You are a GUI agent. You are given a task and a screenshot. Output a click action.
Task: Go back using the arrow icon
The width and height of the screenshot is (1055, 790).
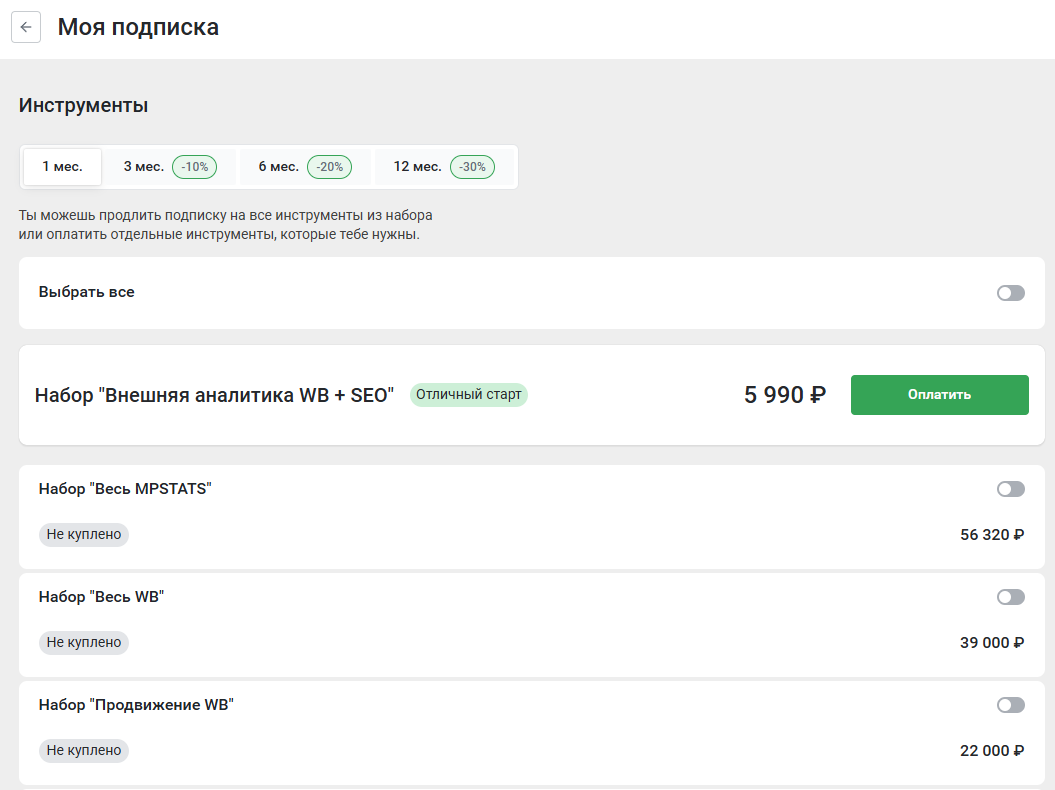(x=26, y=27)
